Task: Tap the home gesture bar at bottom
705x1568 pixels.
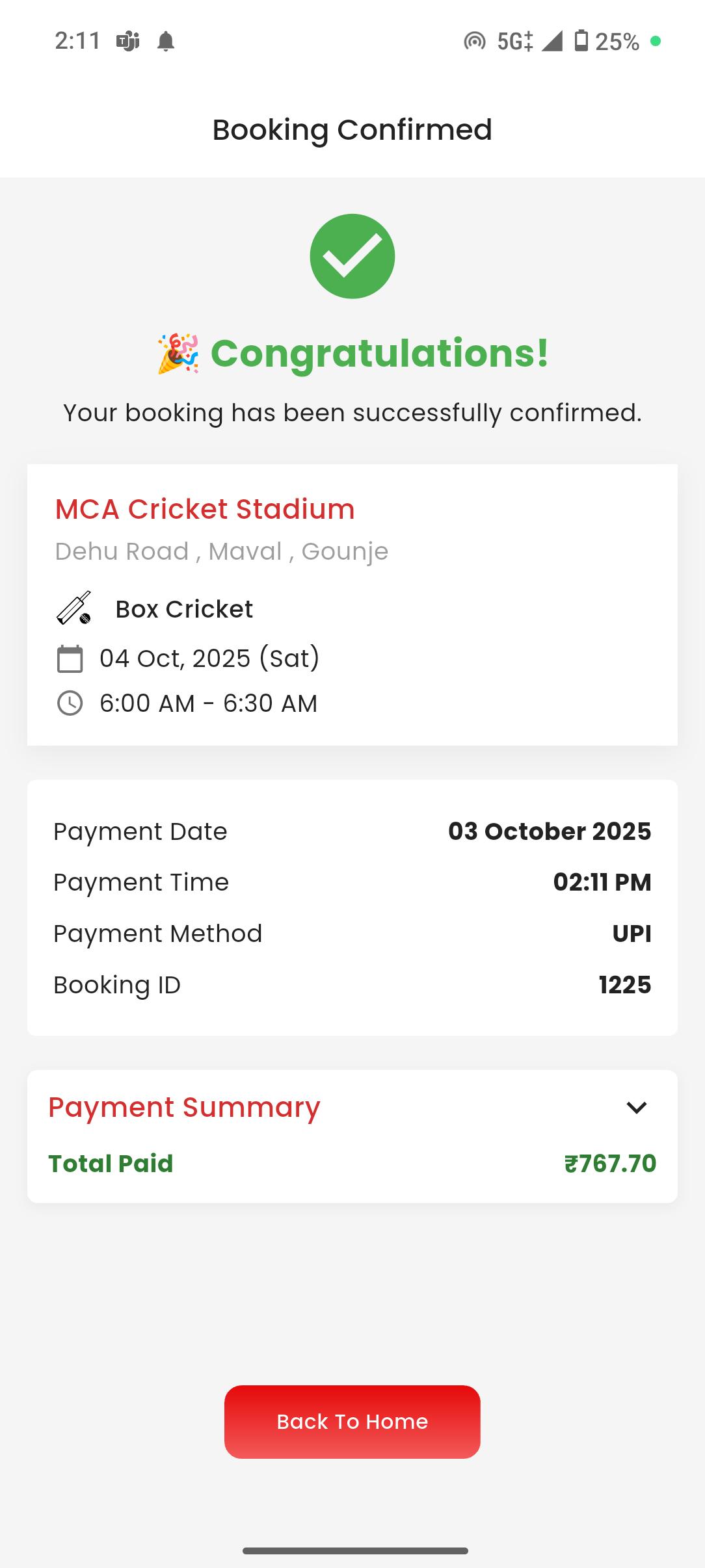Action: [355, 1550]
